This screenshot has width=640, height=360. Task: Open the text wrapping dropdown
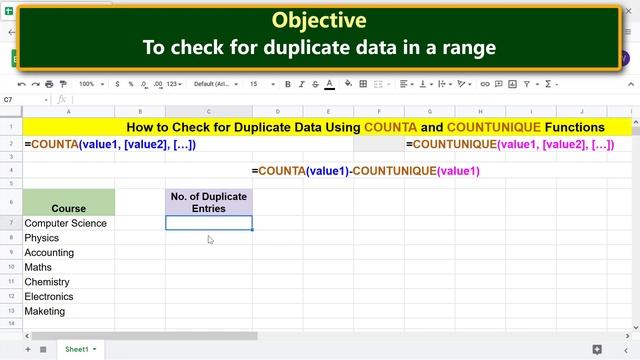click(x=444, y=84)
